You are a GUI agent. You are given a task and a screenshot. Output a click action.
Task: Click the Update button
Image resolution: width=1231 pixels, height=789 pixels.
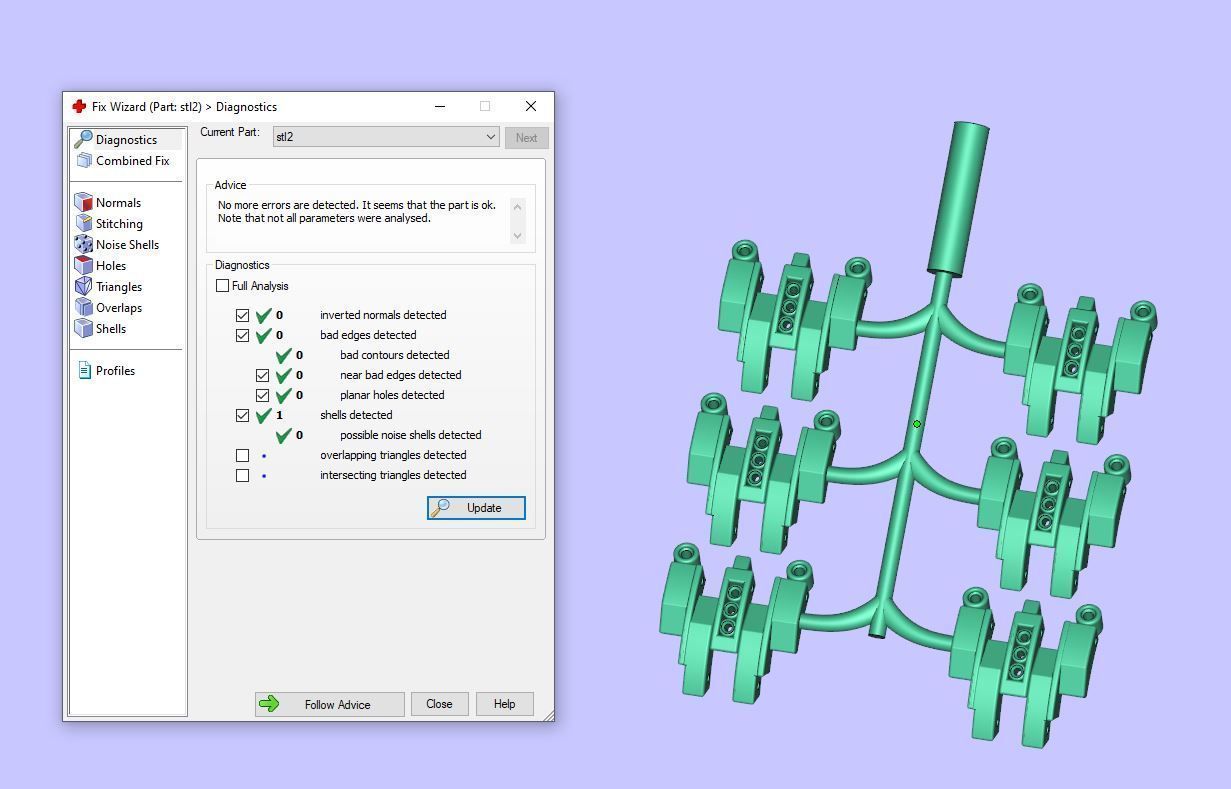pos(476,508)
